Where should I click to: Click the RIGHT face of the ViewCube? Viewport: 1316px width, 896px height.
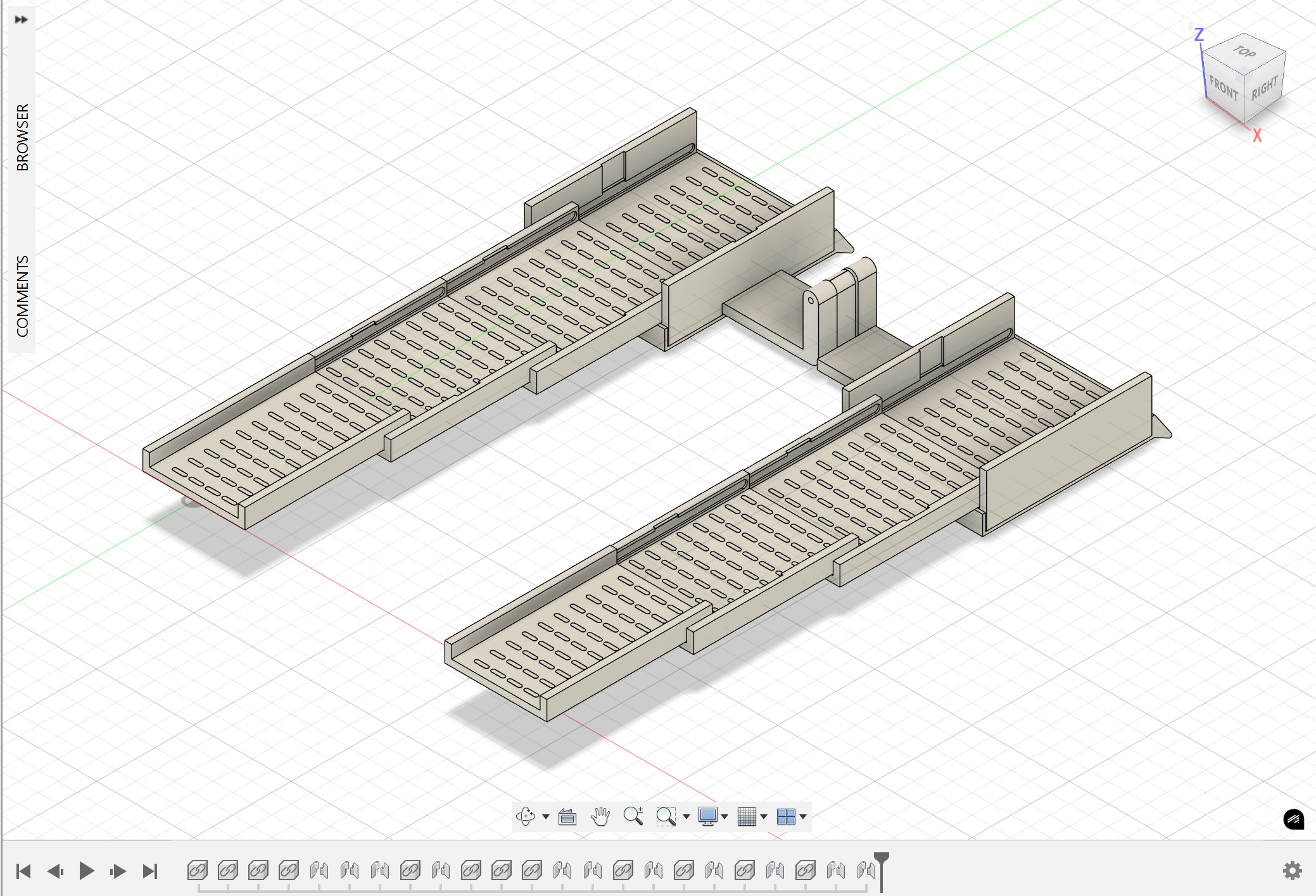pyautogui.click(x=1265, y=89)
